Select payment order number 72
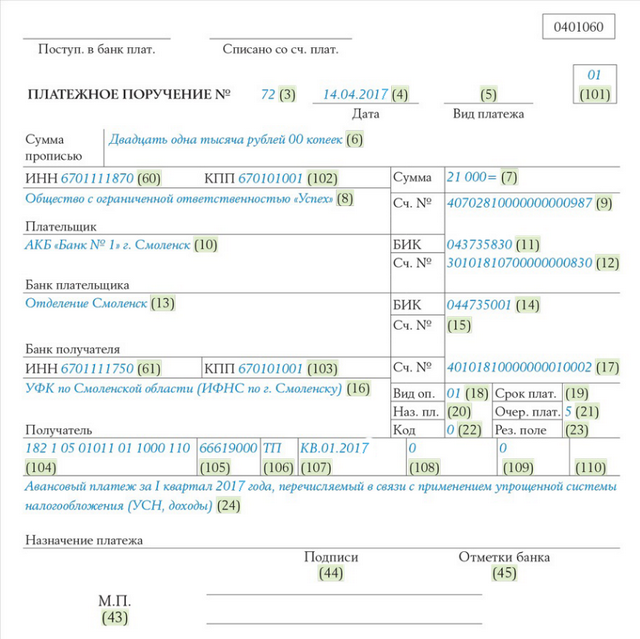Screen dimensions: 640x639 pyautogui.click(x=268, y=94)
